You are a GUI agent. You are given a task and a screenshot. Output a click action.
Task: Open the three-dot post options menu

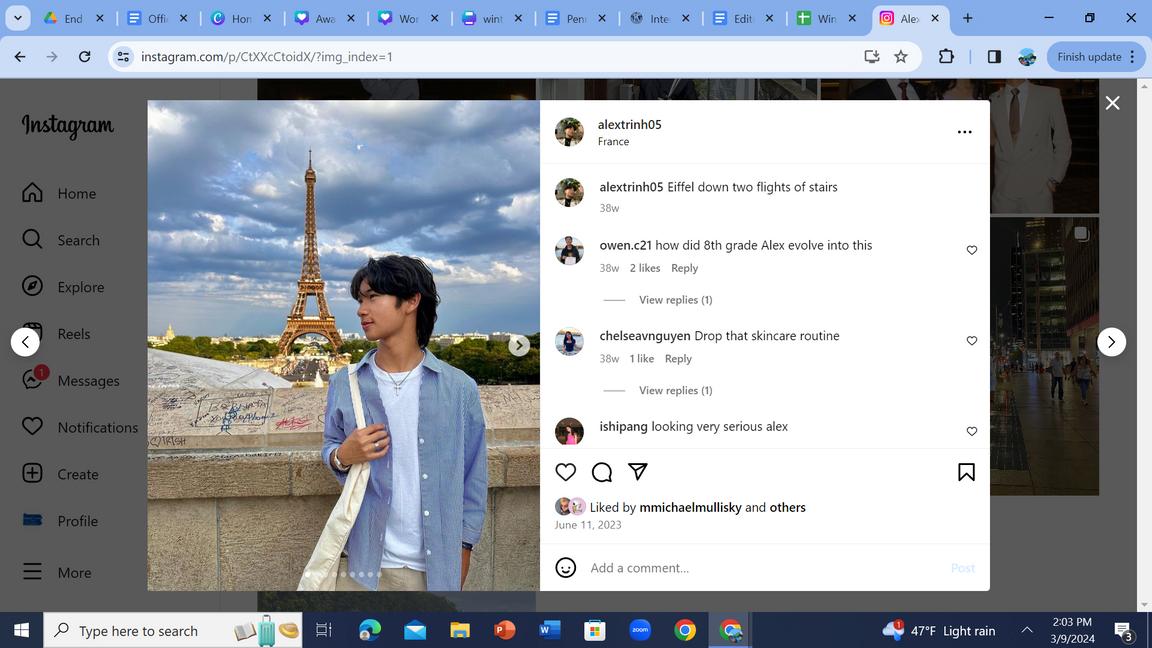click(x=965, y=132)
